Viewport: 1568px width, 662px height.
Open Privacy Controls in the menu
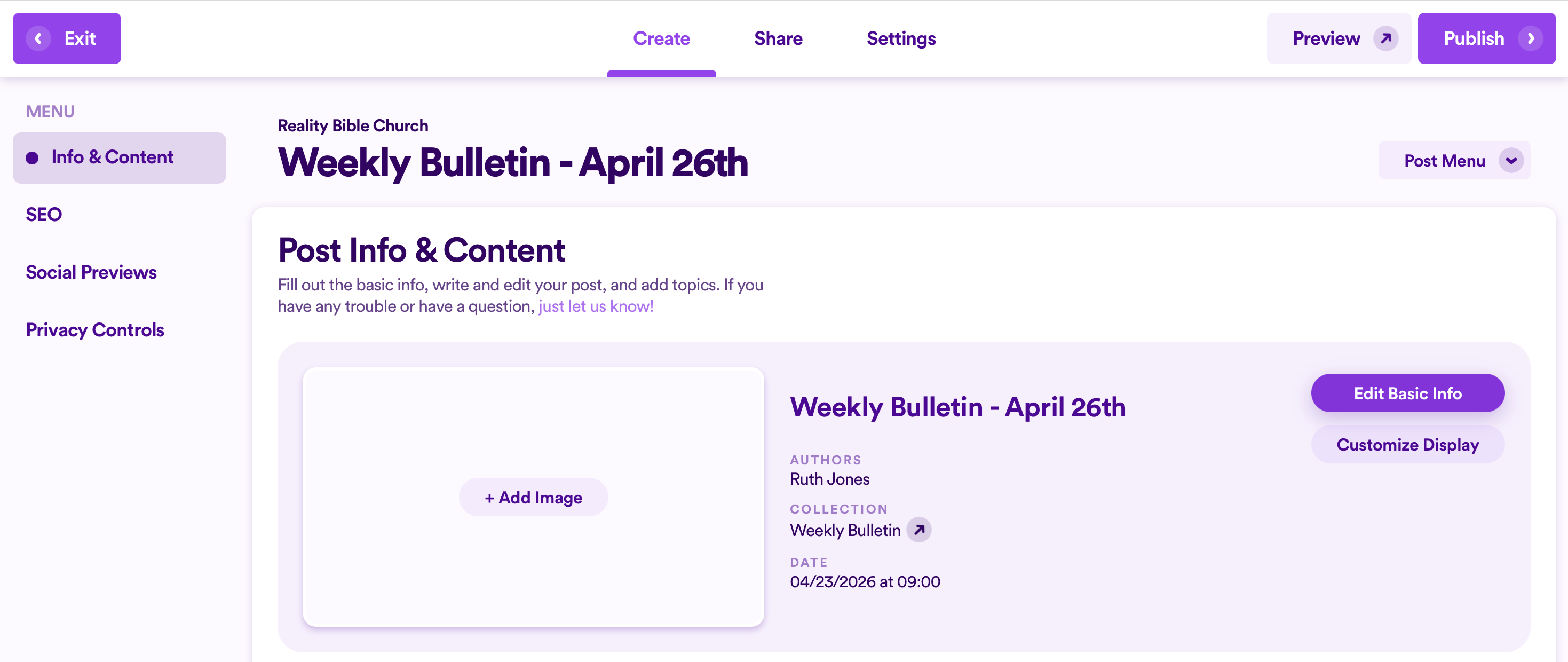click(x=95, y=330)
